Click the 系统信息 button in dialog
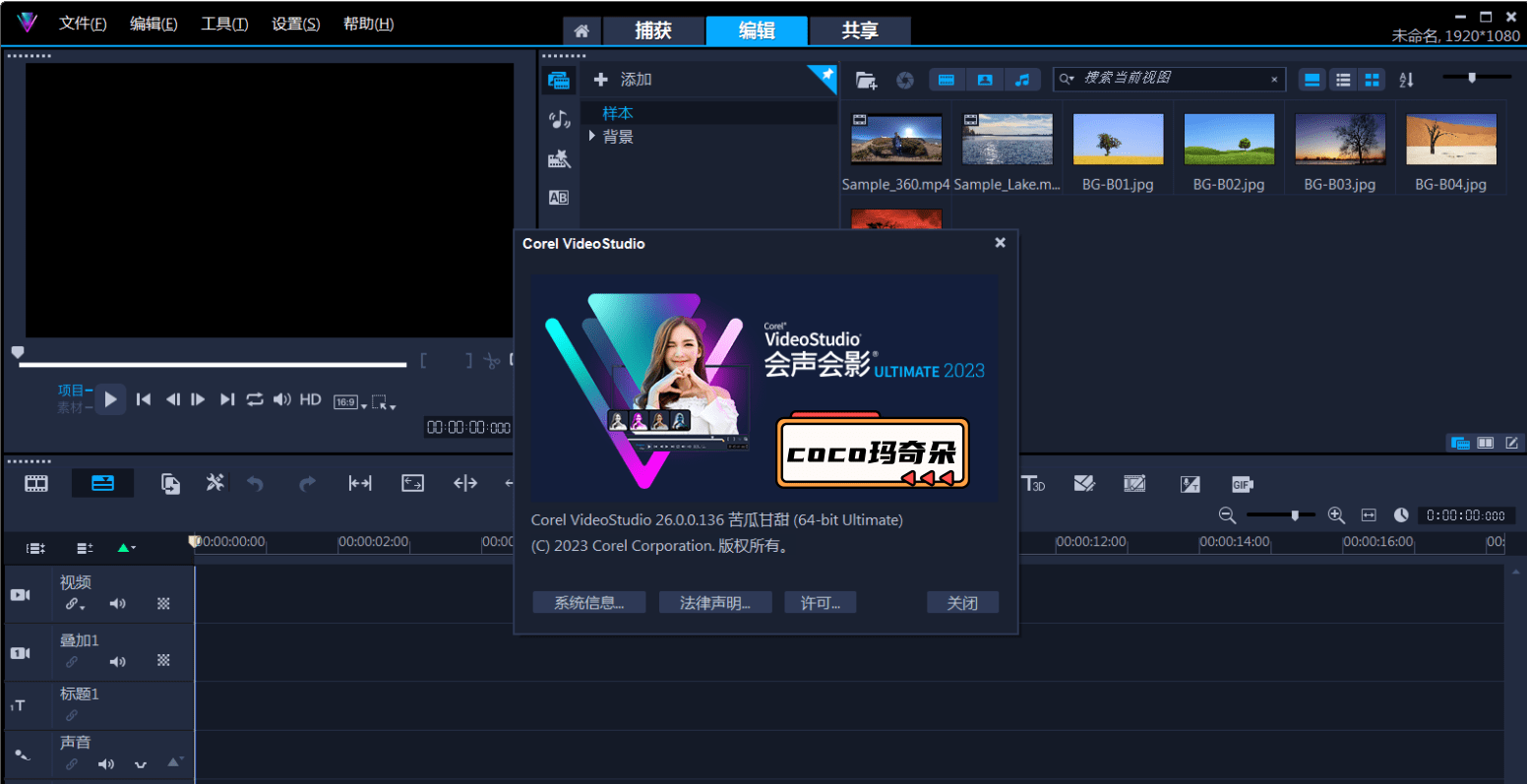The height and width of the screenshot is (784, 1527). 588,602
